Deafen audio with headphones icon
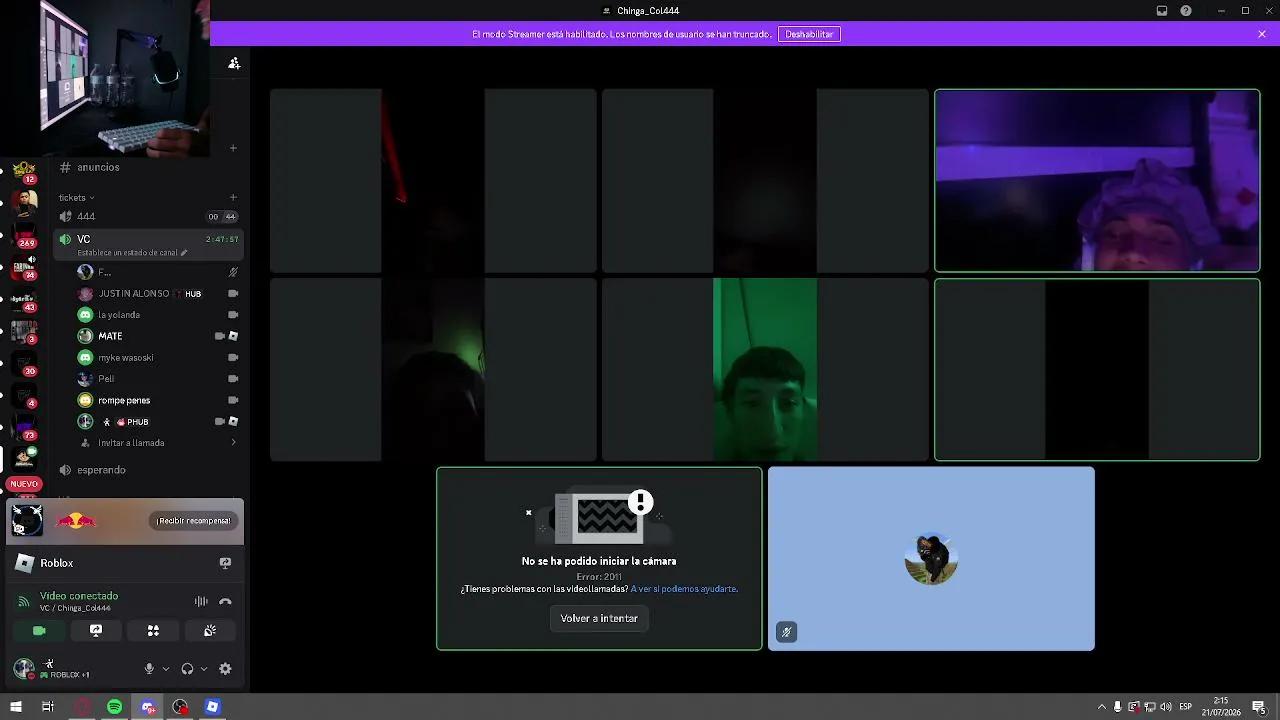 coord(187,669)
